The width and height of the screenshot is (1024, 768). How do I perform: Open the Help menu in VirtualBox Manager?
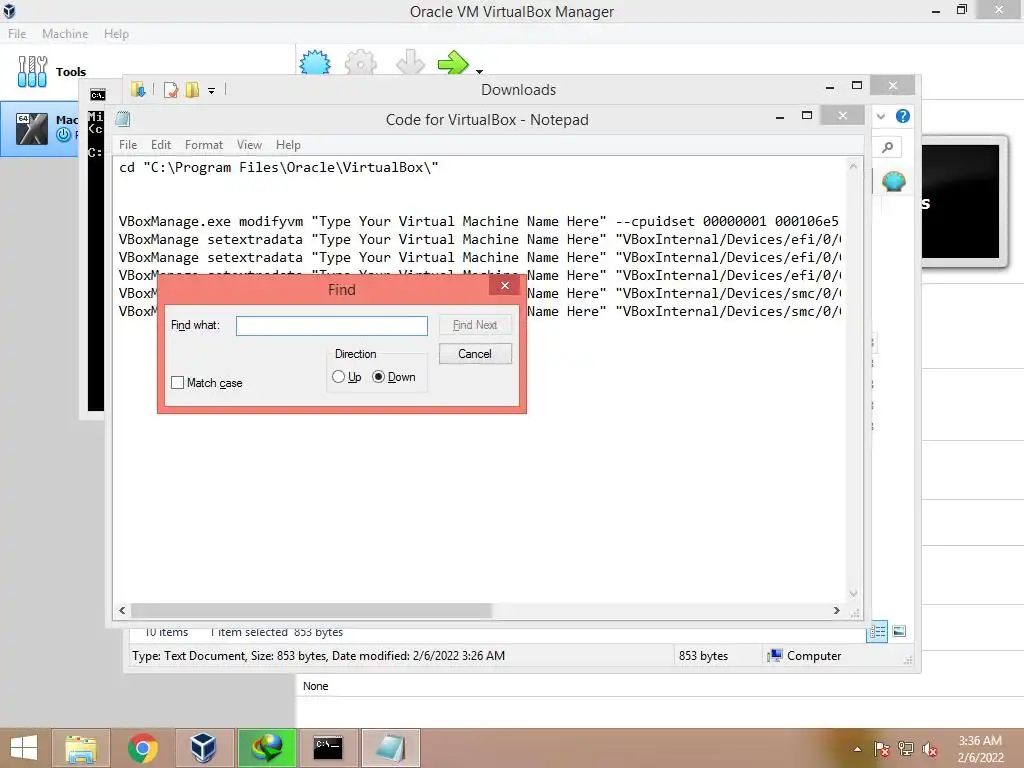coord(116,34)
